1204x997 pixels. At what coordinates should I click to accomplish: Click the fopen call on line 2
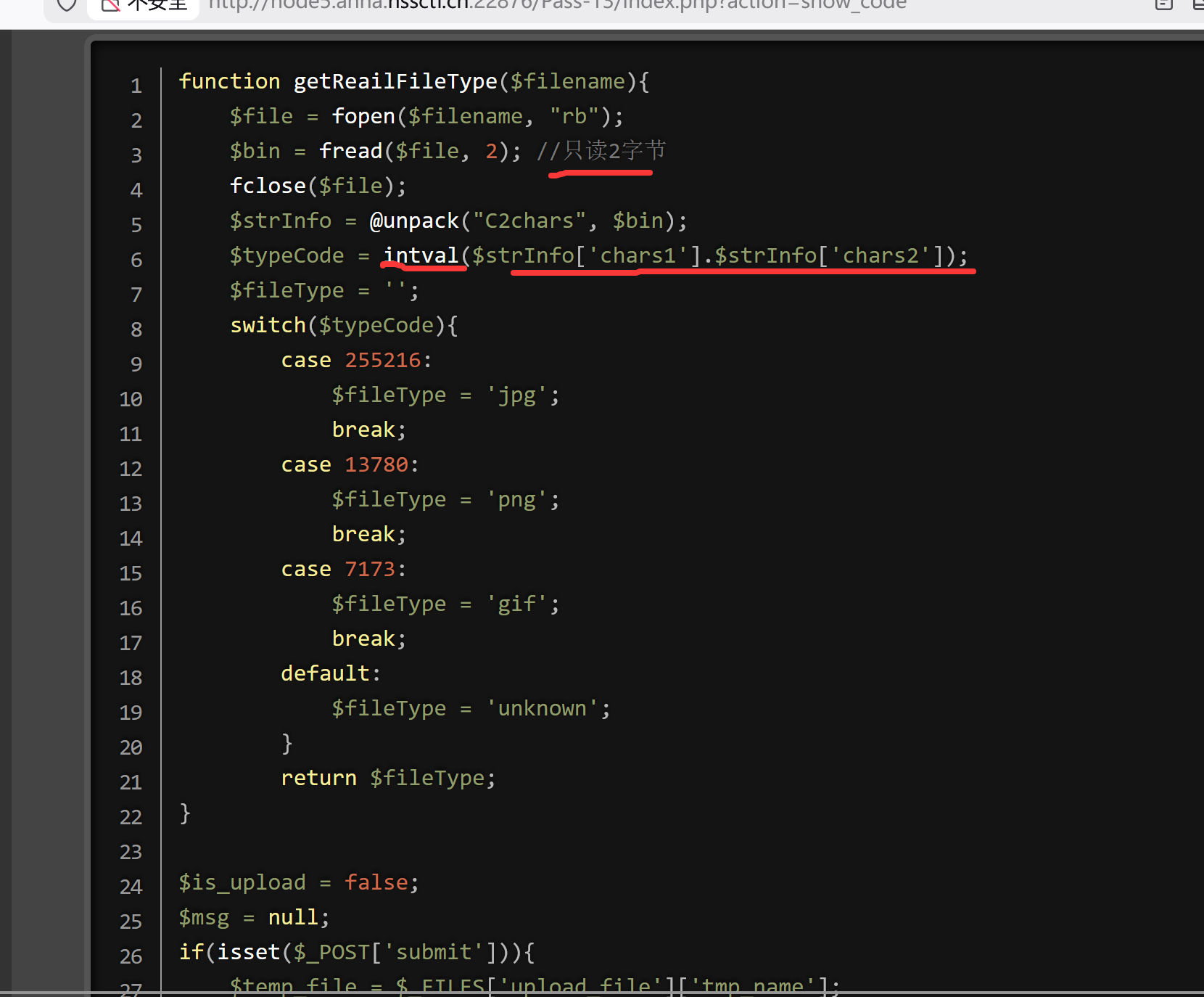click(x=363, y=116)
